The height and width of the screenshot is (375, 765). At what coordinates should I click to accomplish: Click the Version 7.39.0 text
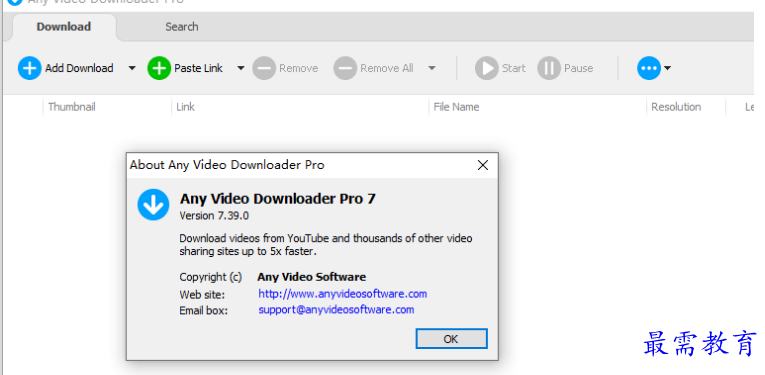tap(214, 216)
